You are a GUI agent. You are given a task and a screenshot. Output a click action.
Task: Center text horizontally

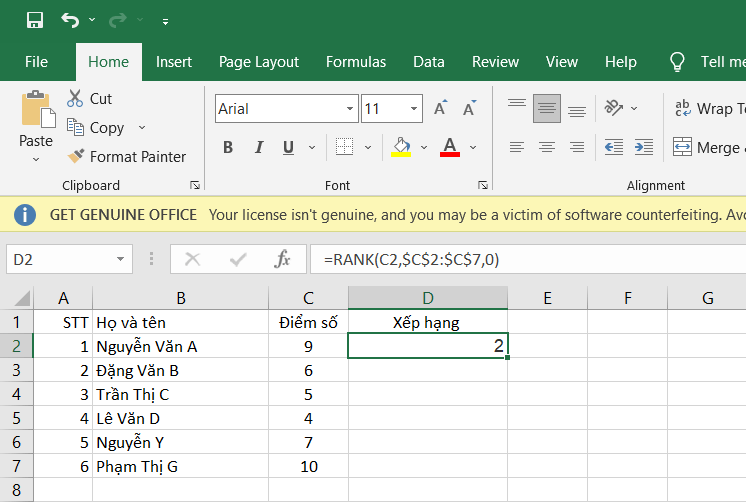[x=547, y=148]
